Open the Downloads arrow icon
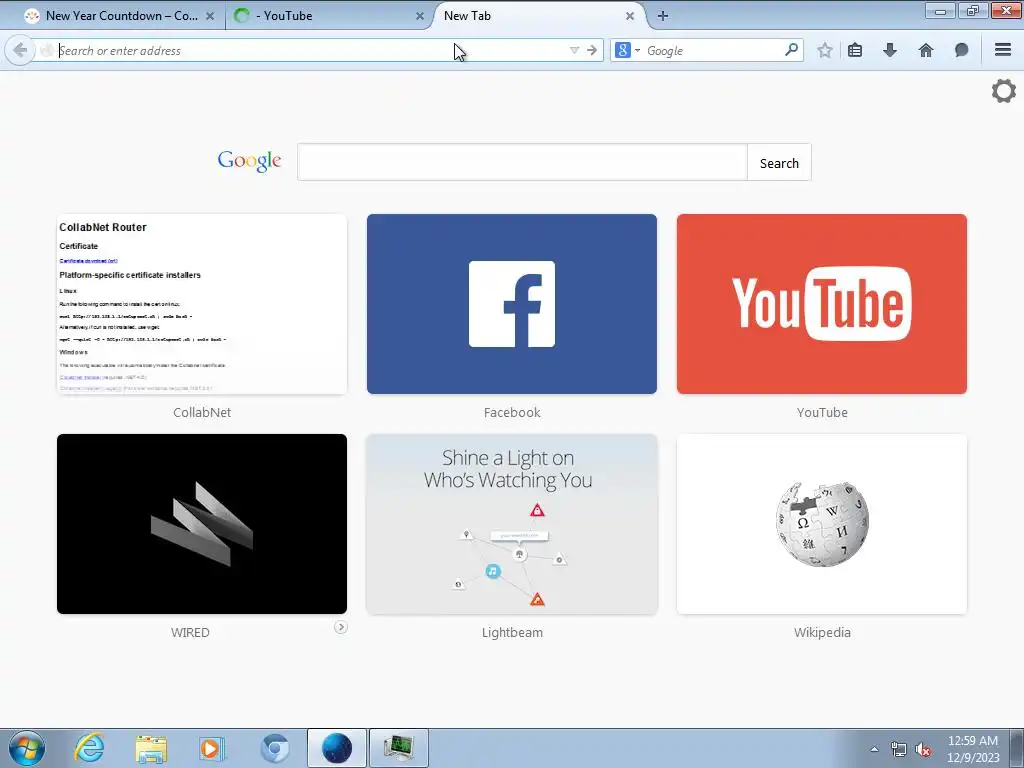1024x768 pixels. [889, 50]
